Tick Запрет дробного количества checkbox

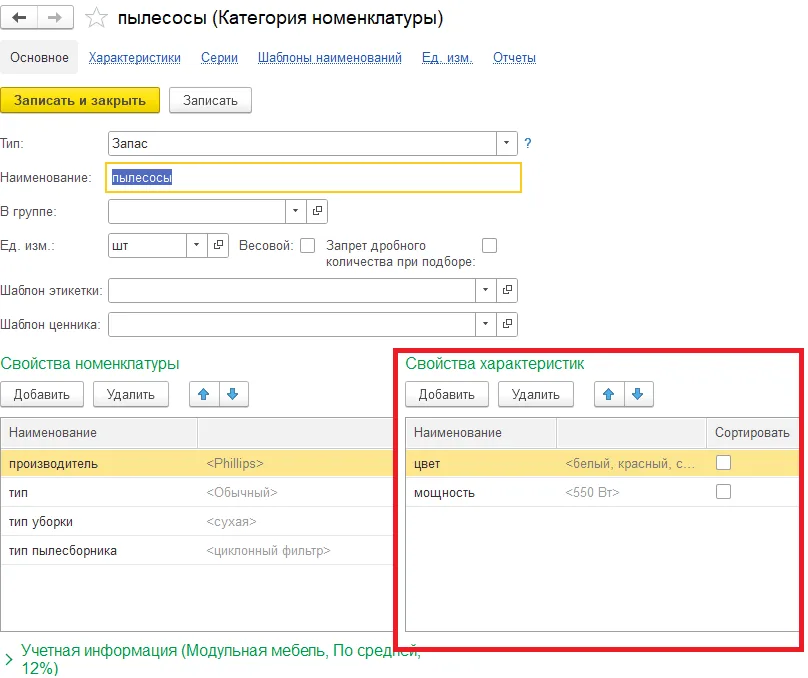[490, 245]
